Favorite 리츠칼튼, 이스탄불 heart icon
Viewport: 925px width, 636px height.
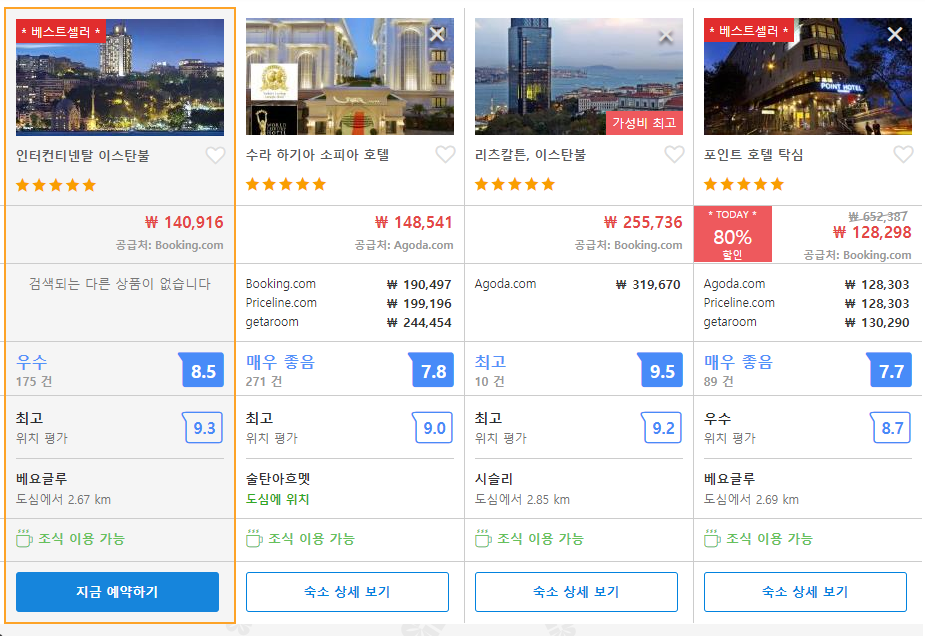pyautogui.click(x=674, y=154)
